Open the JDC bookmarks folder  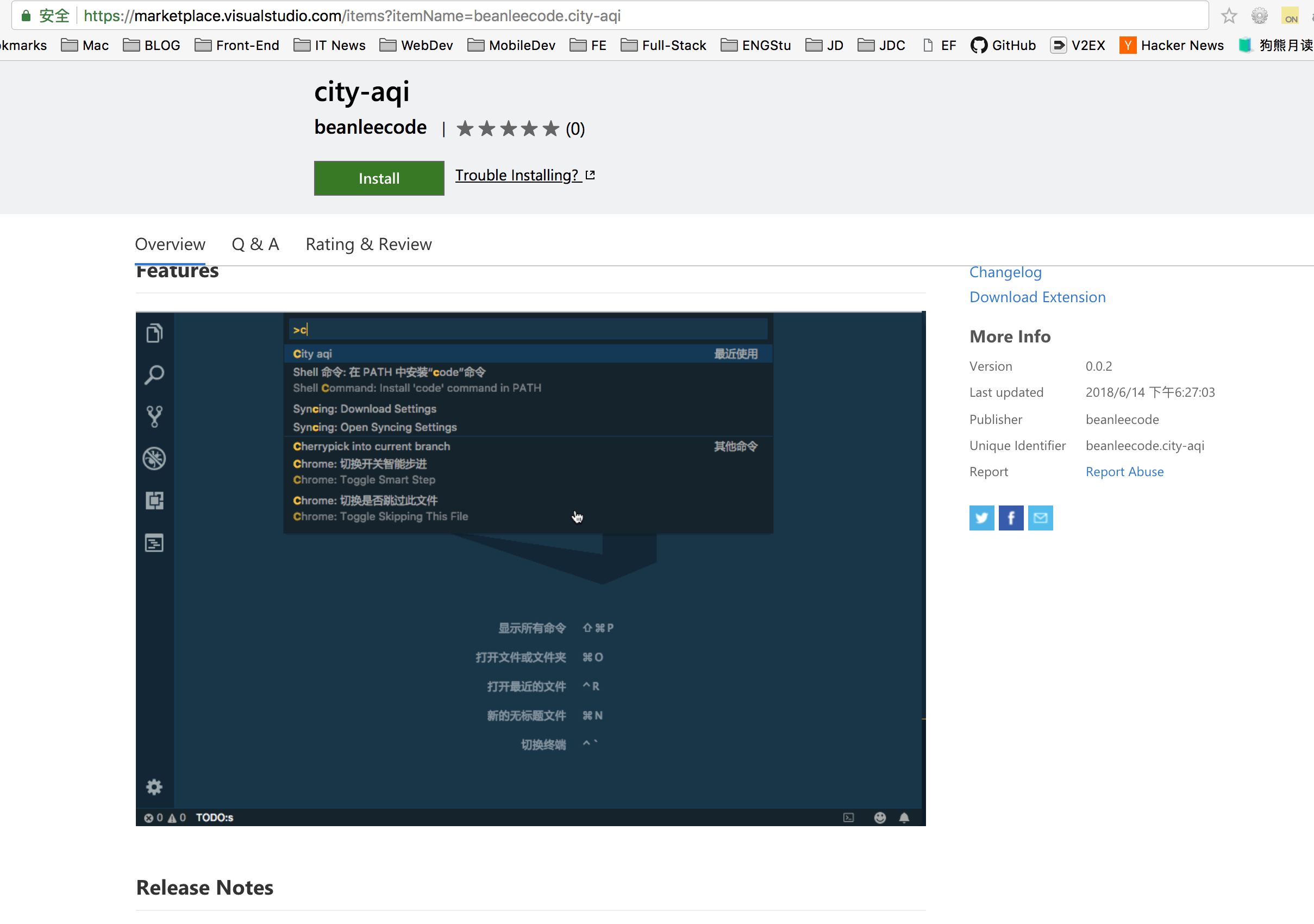(881, 45)
